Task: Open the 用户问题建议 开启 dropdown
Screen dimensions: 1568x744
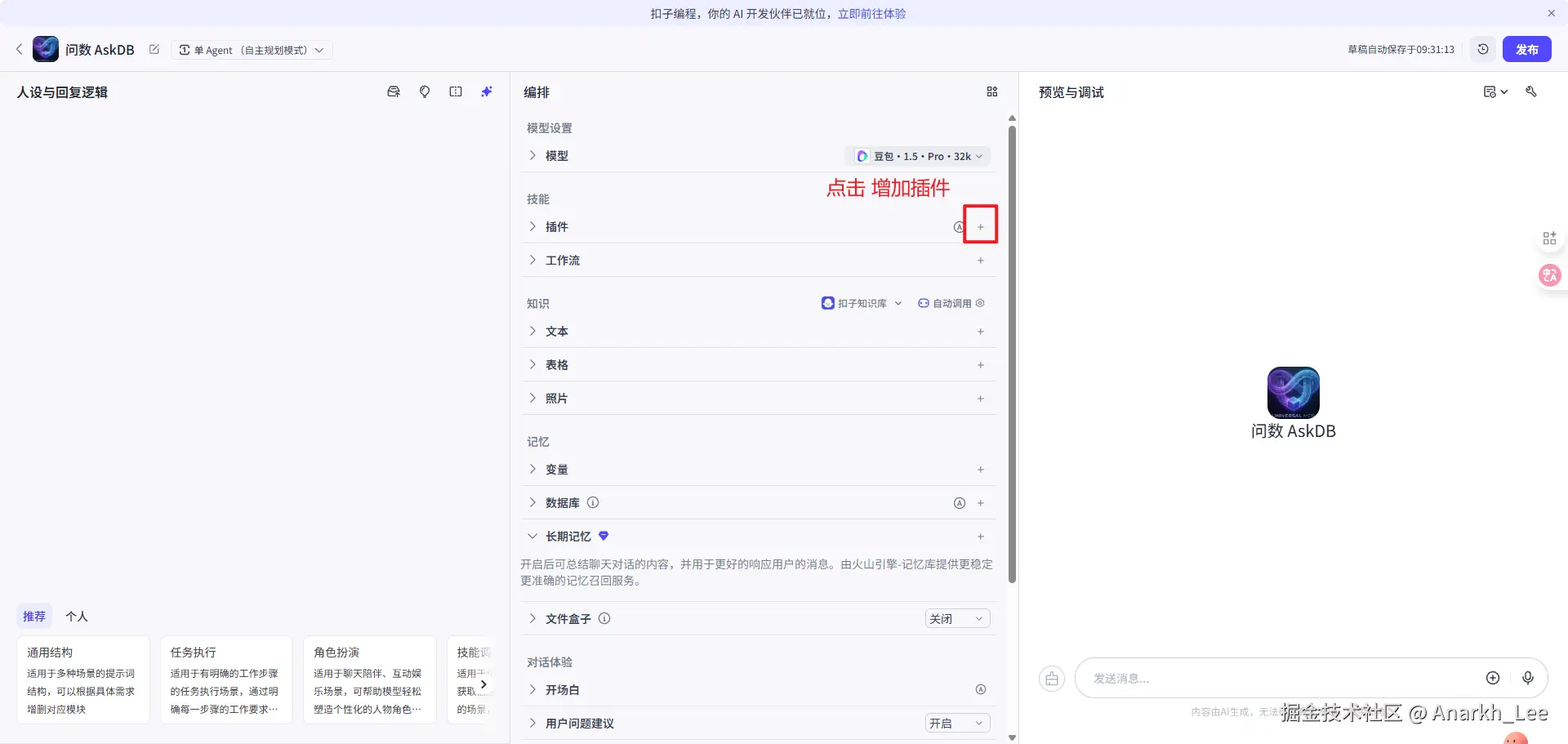Action: (x=957, y=724)
